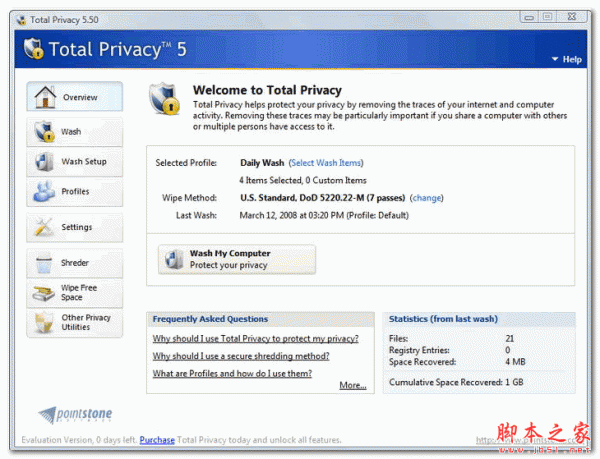Click Cumulative Space Recovered: 1 GB text
The width and height of the screenshot is (600, 459).
point(456,382)
